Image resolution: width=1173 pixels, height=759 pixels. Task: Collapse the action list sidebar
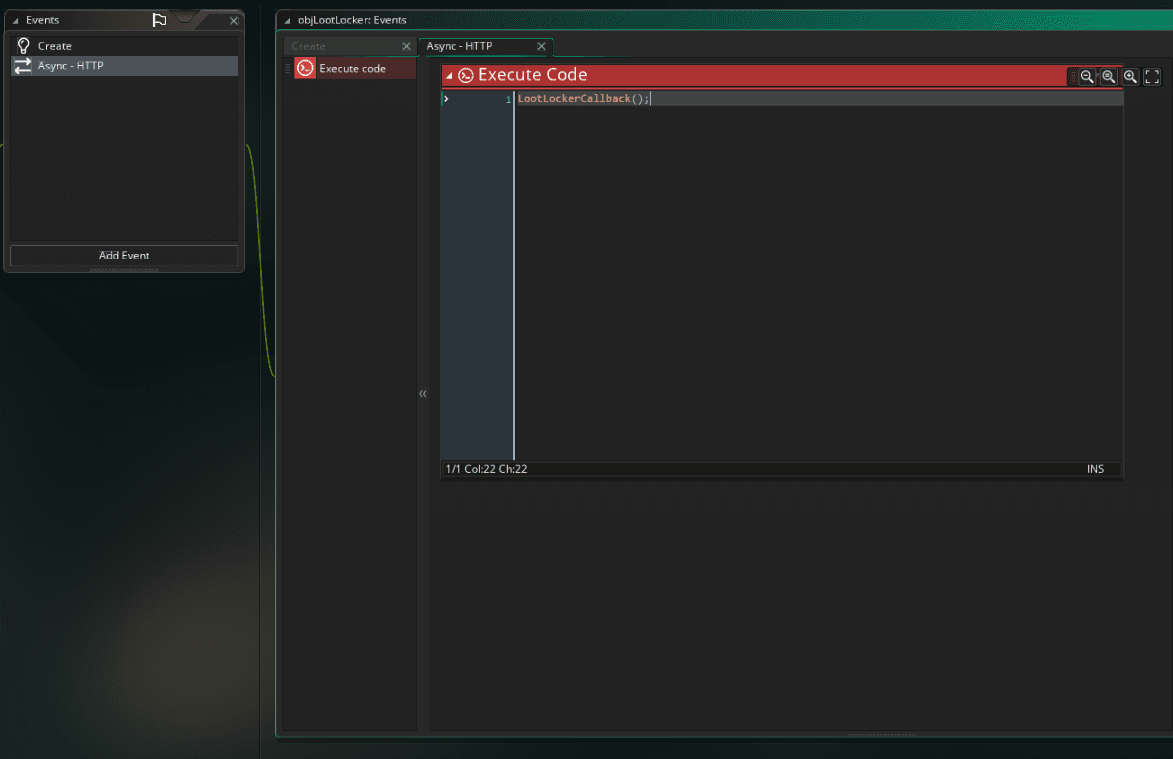[x=423, y=394]
